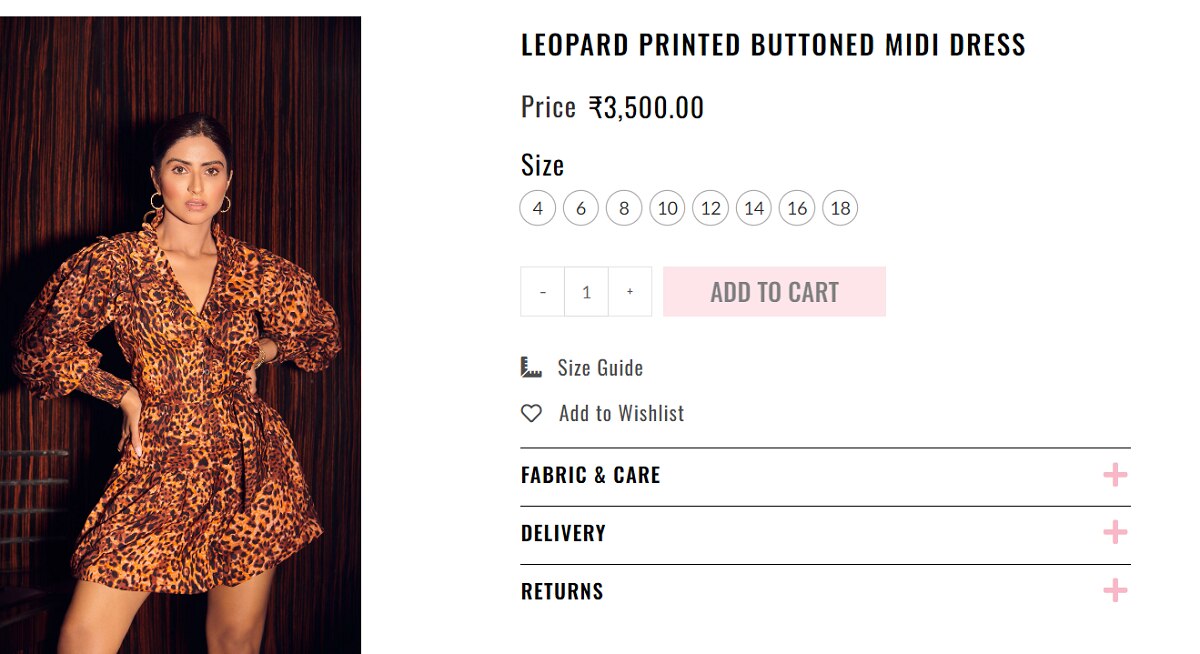This screenshot has height=654, width=1200.
Task: Pick size 16 circle
Action: [797, 208]
